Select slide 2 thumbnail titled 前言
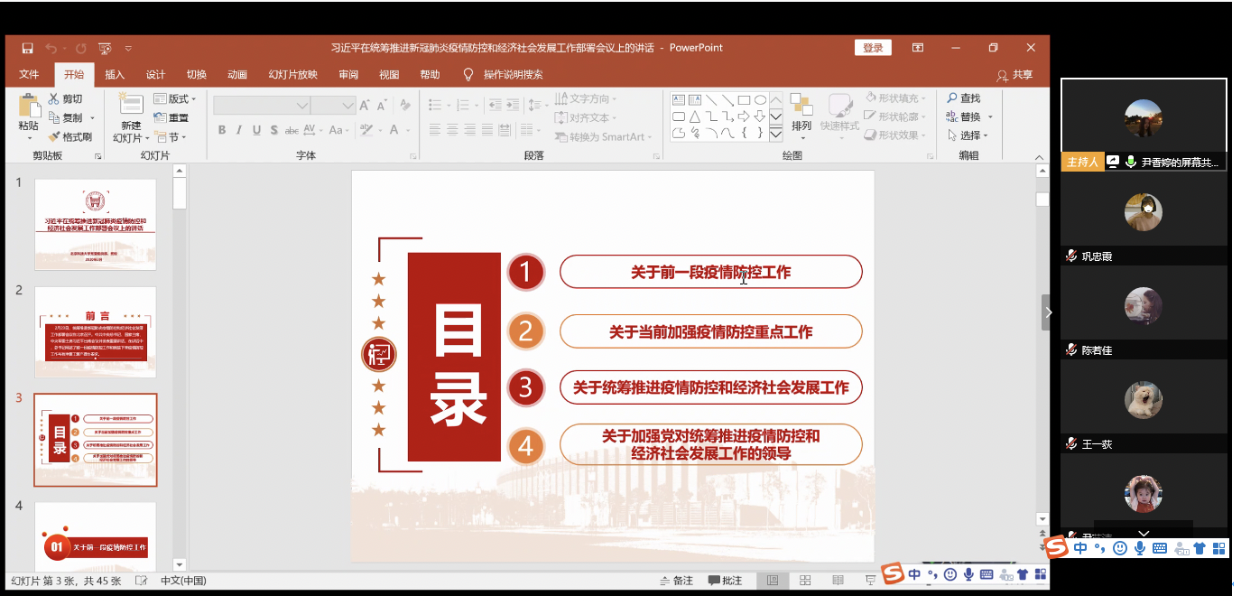1234x602 pixels. (96, 332)
